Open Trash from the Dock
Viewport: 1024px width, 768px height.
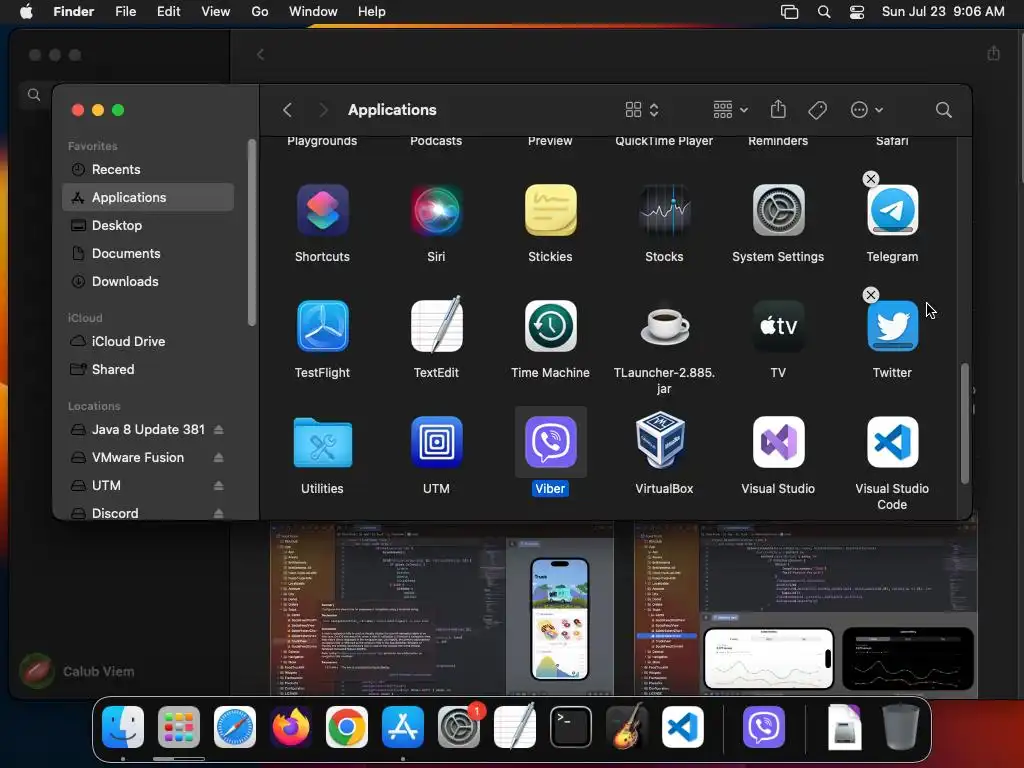tap(901, 726)
